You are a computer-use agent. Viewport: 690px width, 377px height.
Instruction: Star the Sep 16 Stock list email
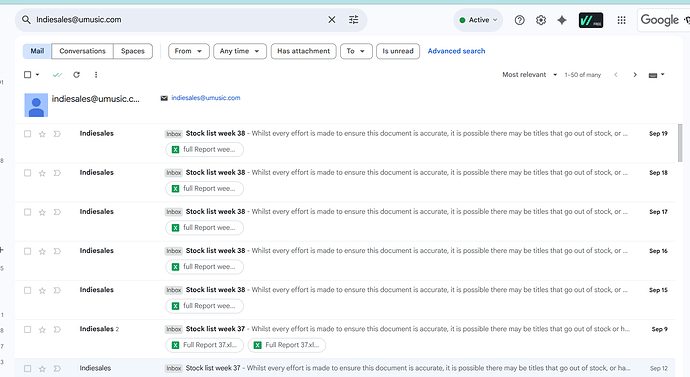click(x=42, y=252)
